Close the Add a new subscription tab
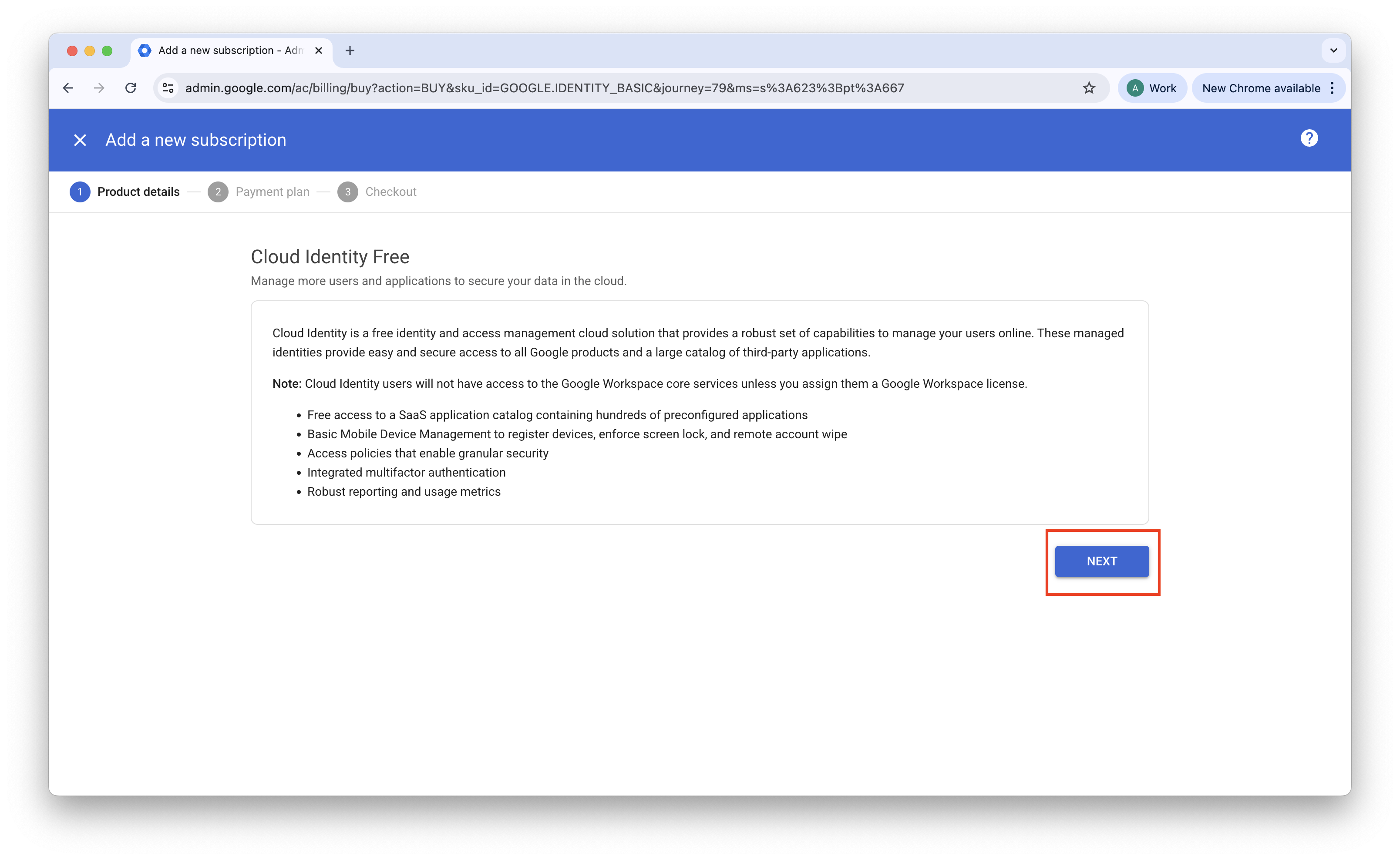 point(319,50)
